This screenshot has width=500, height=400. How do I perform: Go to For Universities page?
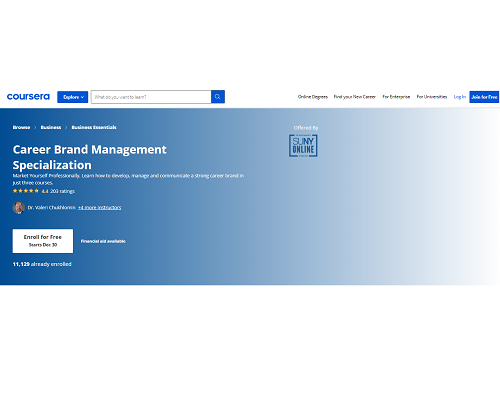click(432, 97)
